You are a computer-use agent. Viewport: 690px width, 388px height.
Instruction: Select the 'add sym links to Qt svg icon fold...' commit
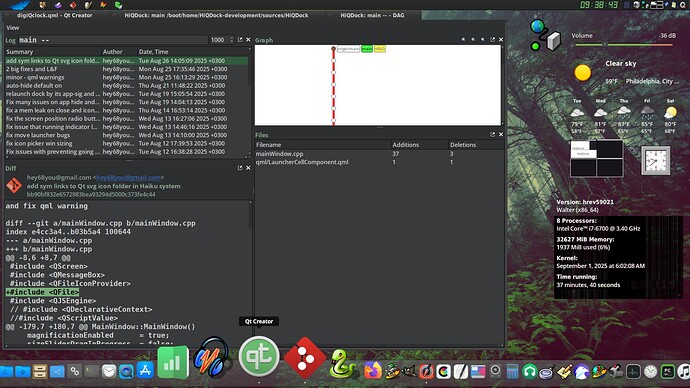(127, 61)
